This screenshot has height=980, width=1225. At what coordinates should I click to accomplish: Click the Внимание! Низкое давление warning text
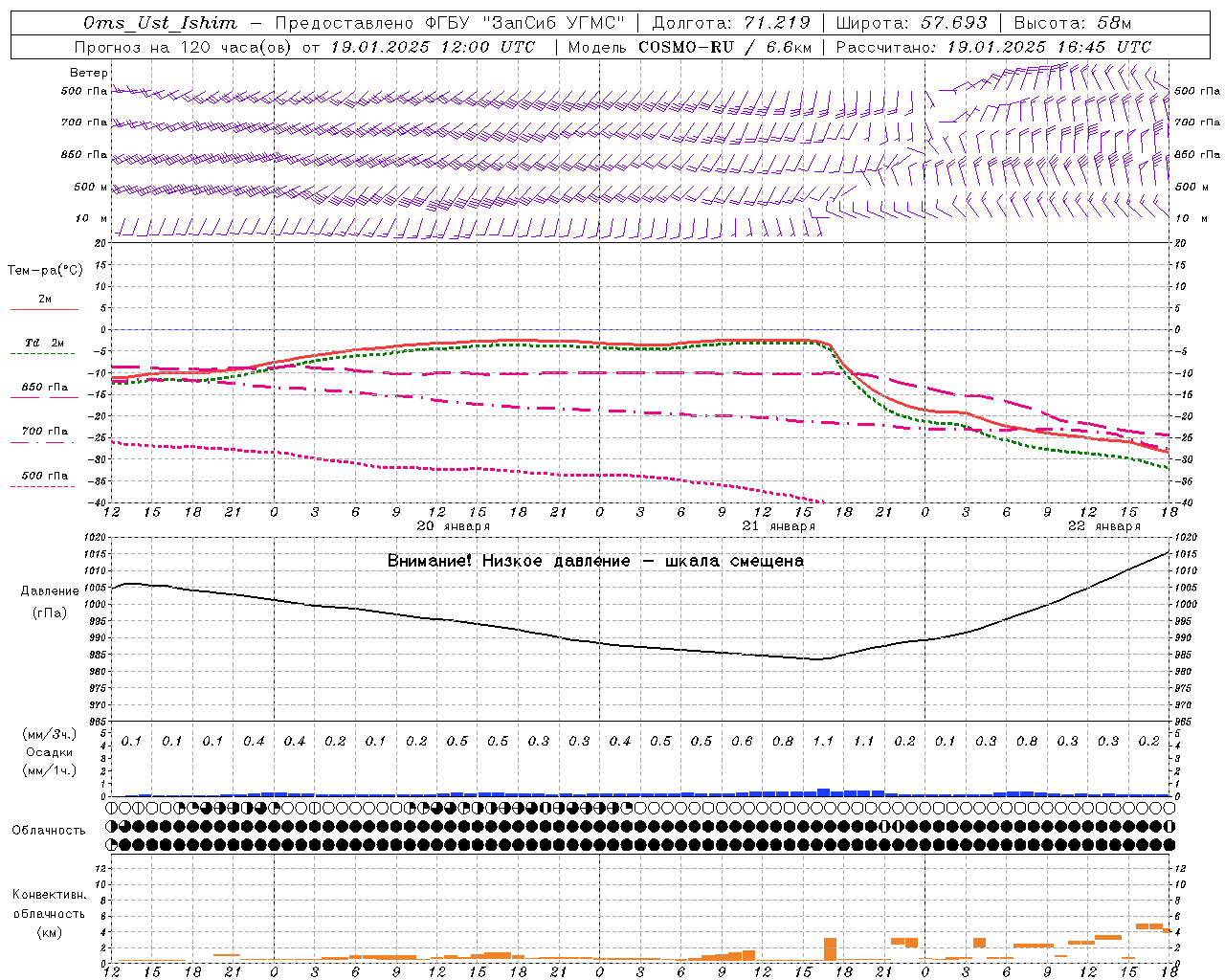595,561
